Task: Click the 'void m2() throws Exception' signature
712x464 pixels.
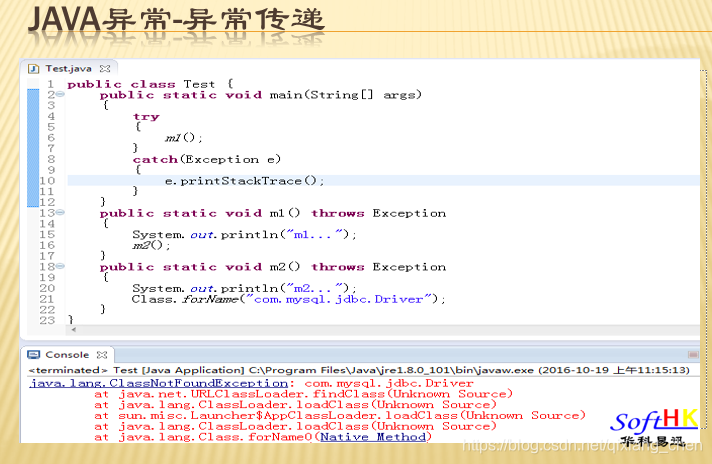Action: [273, 267]
